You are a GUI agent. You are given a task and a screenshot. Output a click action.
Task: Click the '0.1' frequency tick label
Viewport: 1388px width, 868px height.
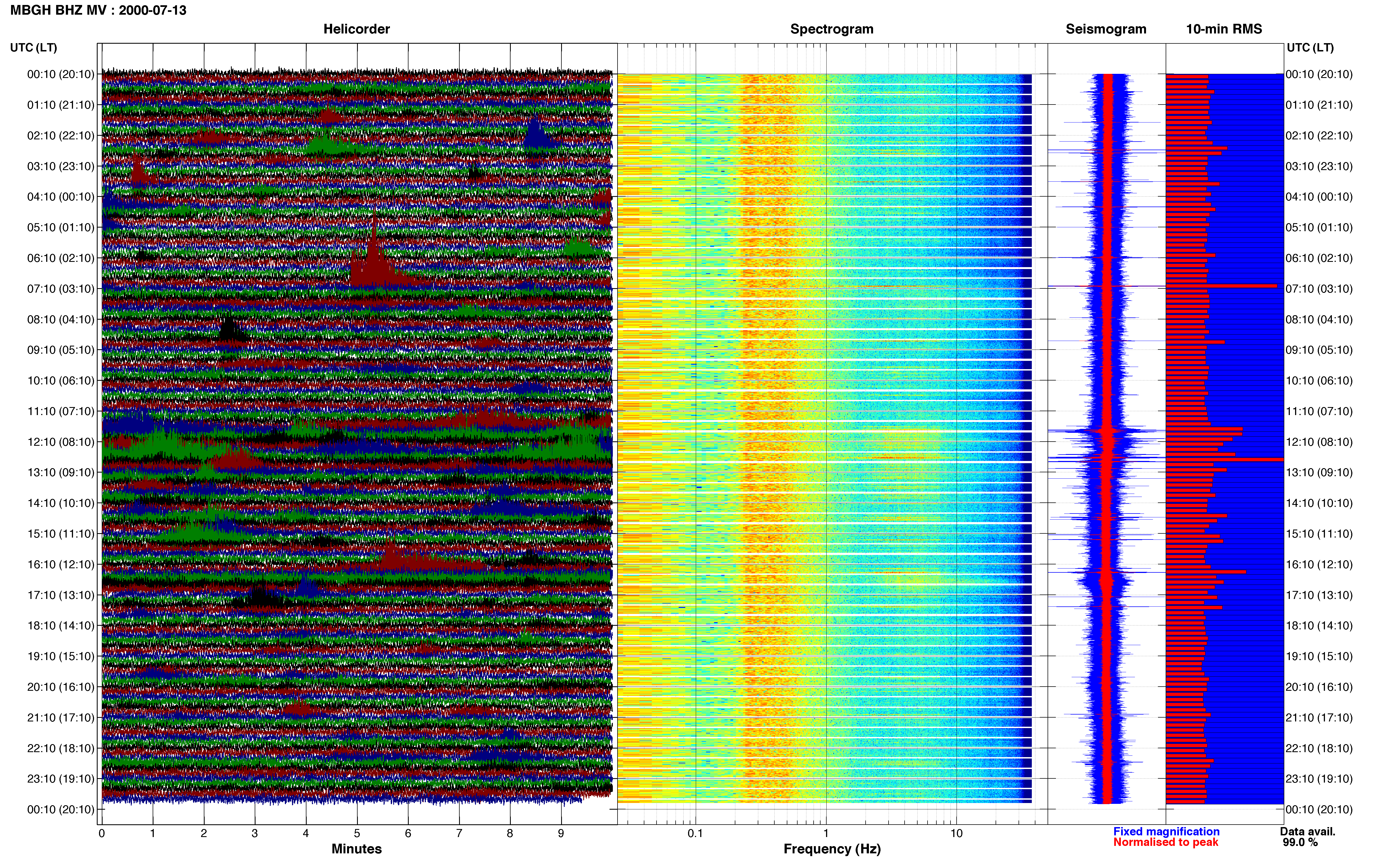click(695, 833)
